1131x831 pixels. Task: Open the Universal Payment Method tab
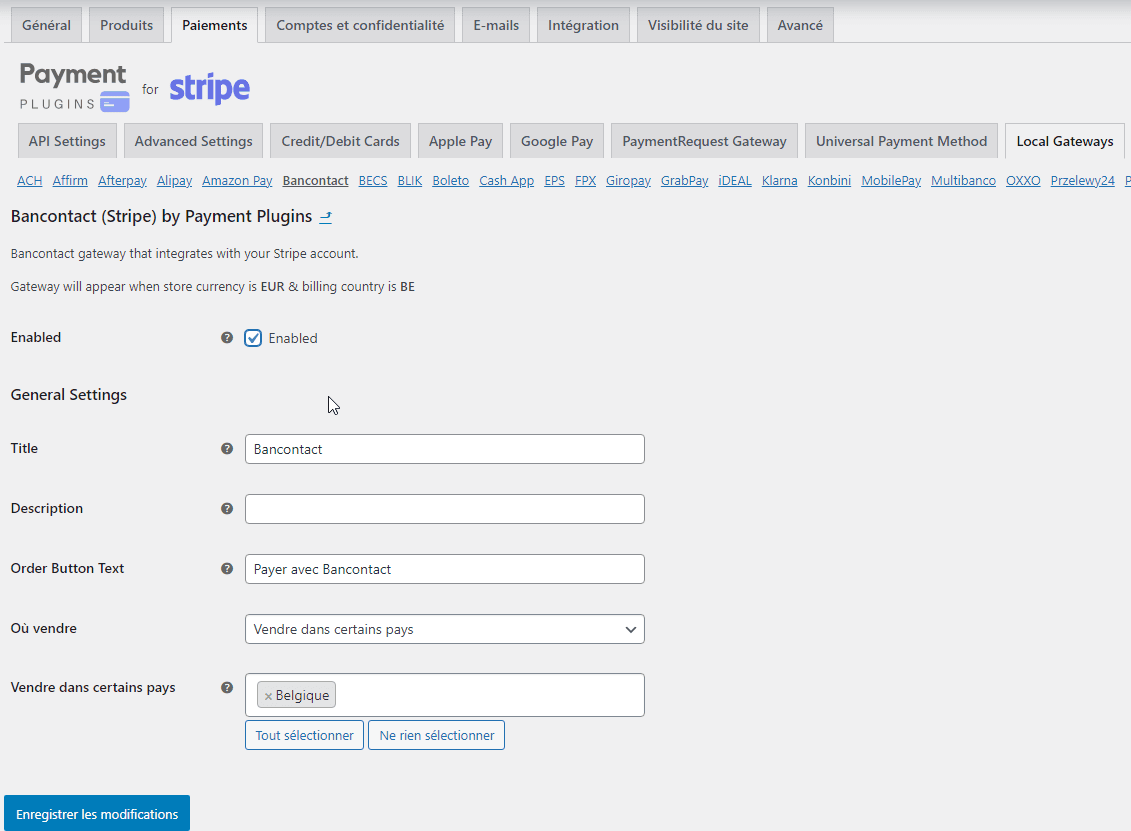[x=900, y=140]
